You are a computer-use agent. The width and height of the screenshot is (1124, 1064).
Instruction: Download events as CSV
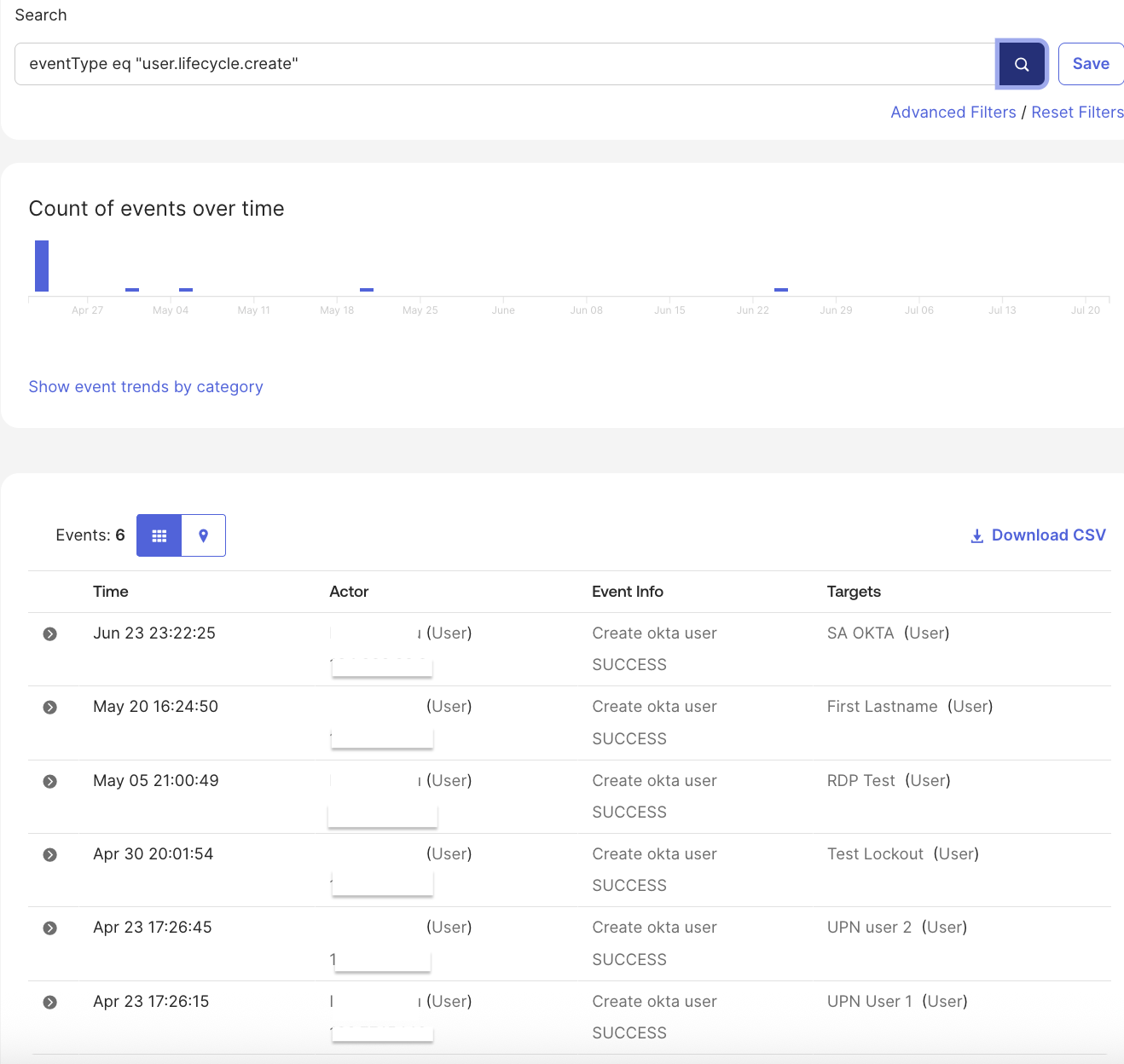click(1038, 535)
